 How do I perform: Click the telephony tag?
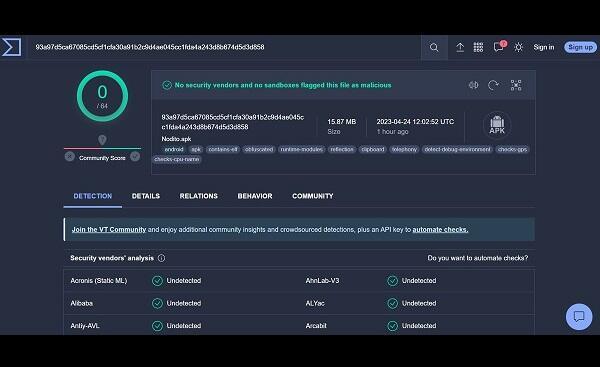404,149
